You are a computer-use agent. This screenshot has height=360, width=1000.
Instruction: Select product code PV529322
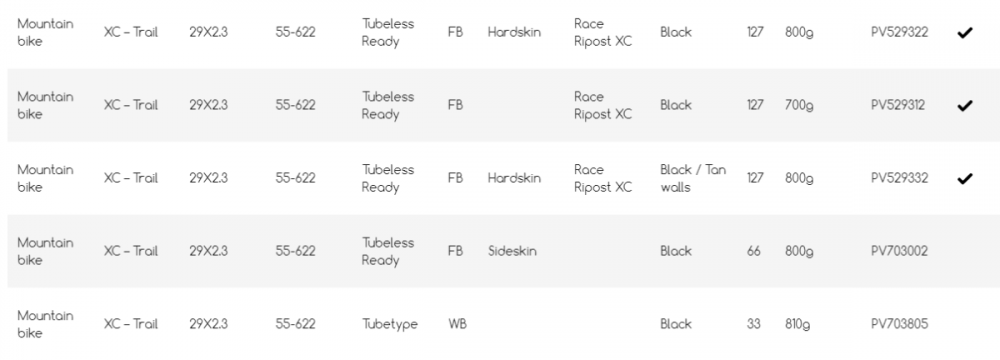[x=899, y=32]
